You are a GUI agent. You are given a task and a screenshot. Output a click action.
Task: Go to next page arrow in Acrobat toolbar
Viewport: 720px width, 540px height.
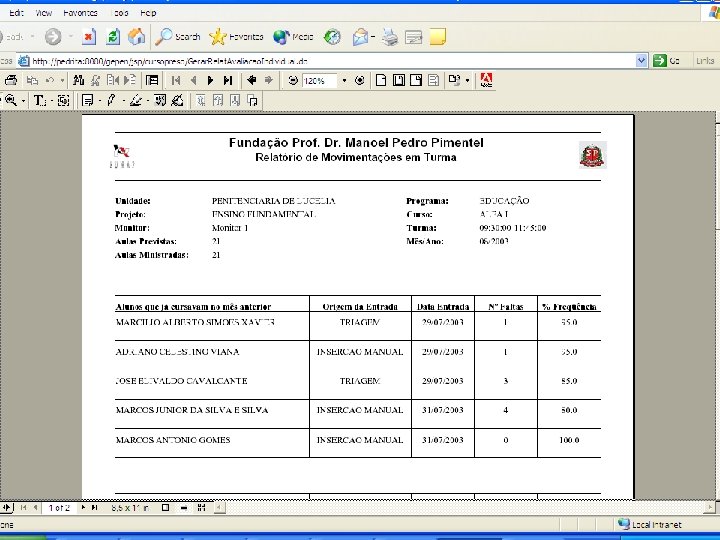210,80
